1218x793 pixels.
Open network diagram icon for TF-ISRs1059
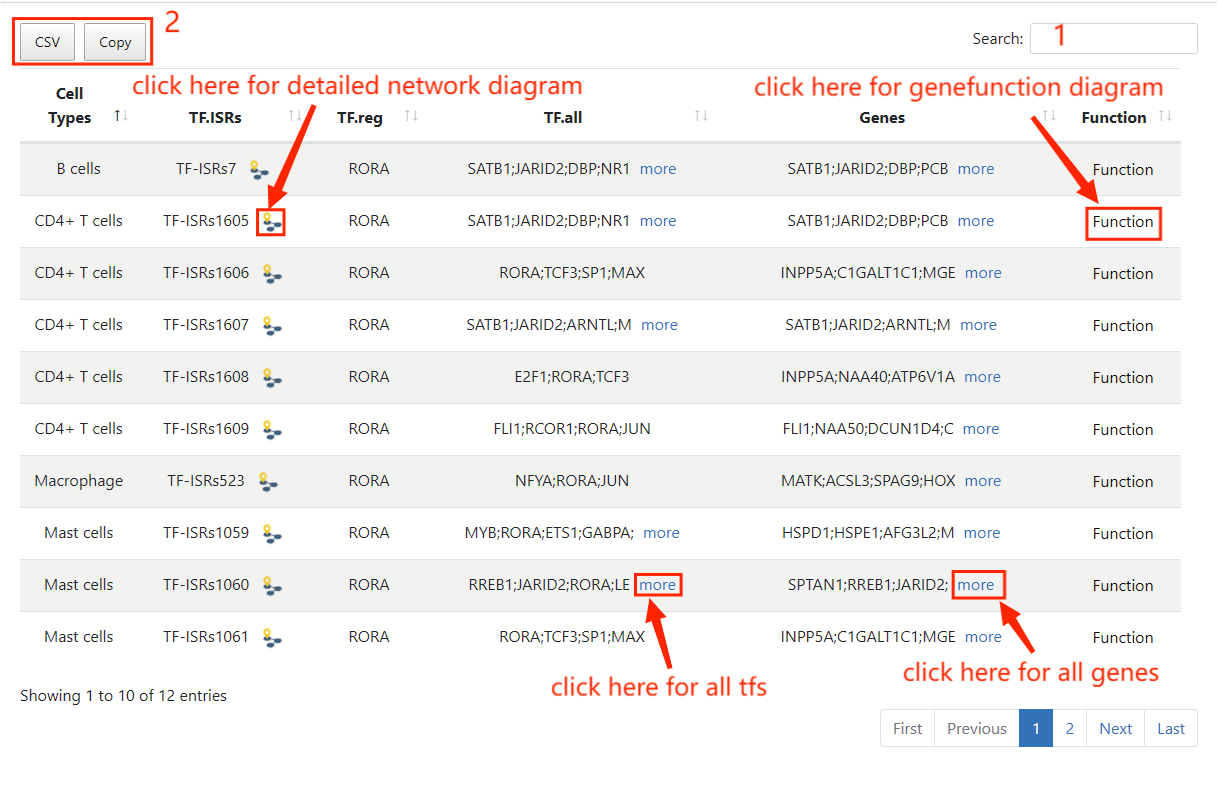coord(271,533)
